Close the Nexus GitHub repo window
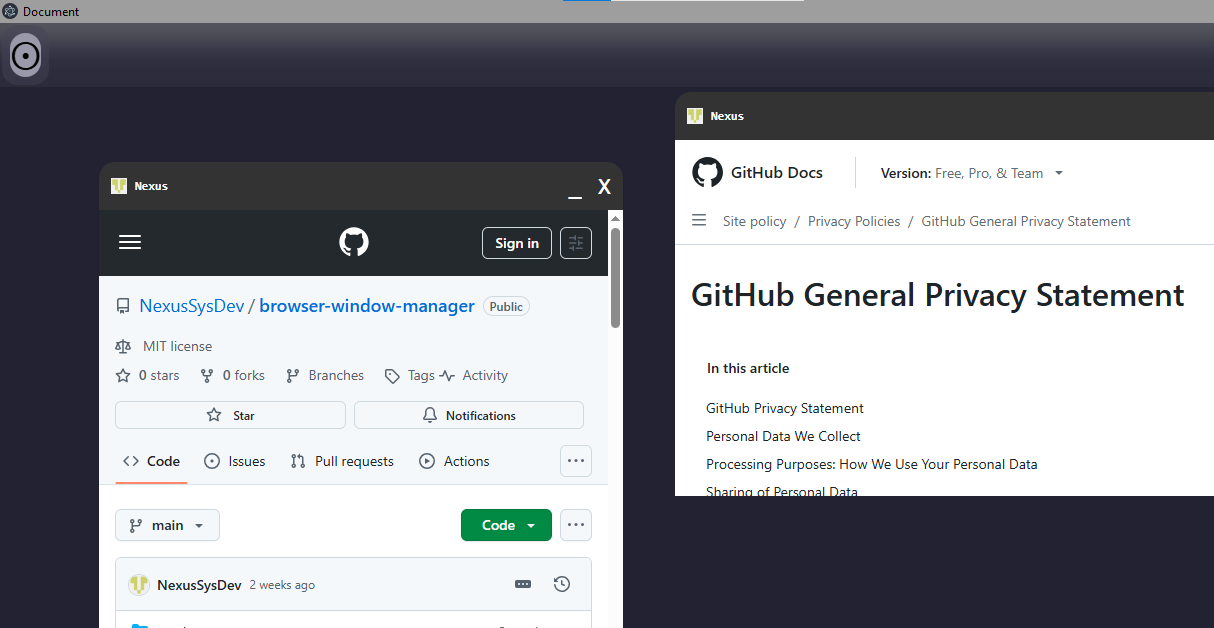Screen dimensions: 1214x628 point(604,187)
